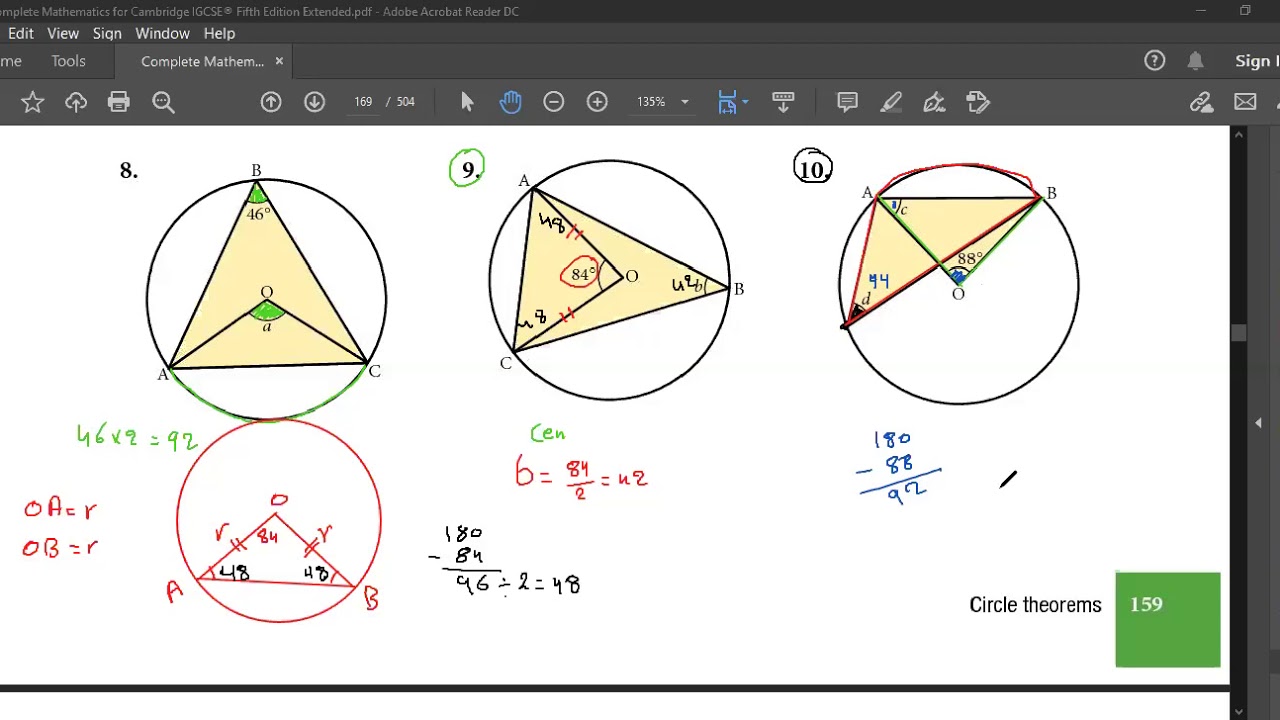
Task: Zoom in with the plus button
Action: 597,102
